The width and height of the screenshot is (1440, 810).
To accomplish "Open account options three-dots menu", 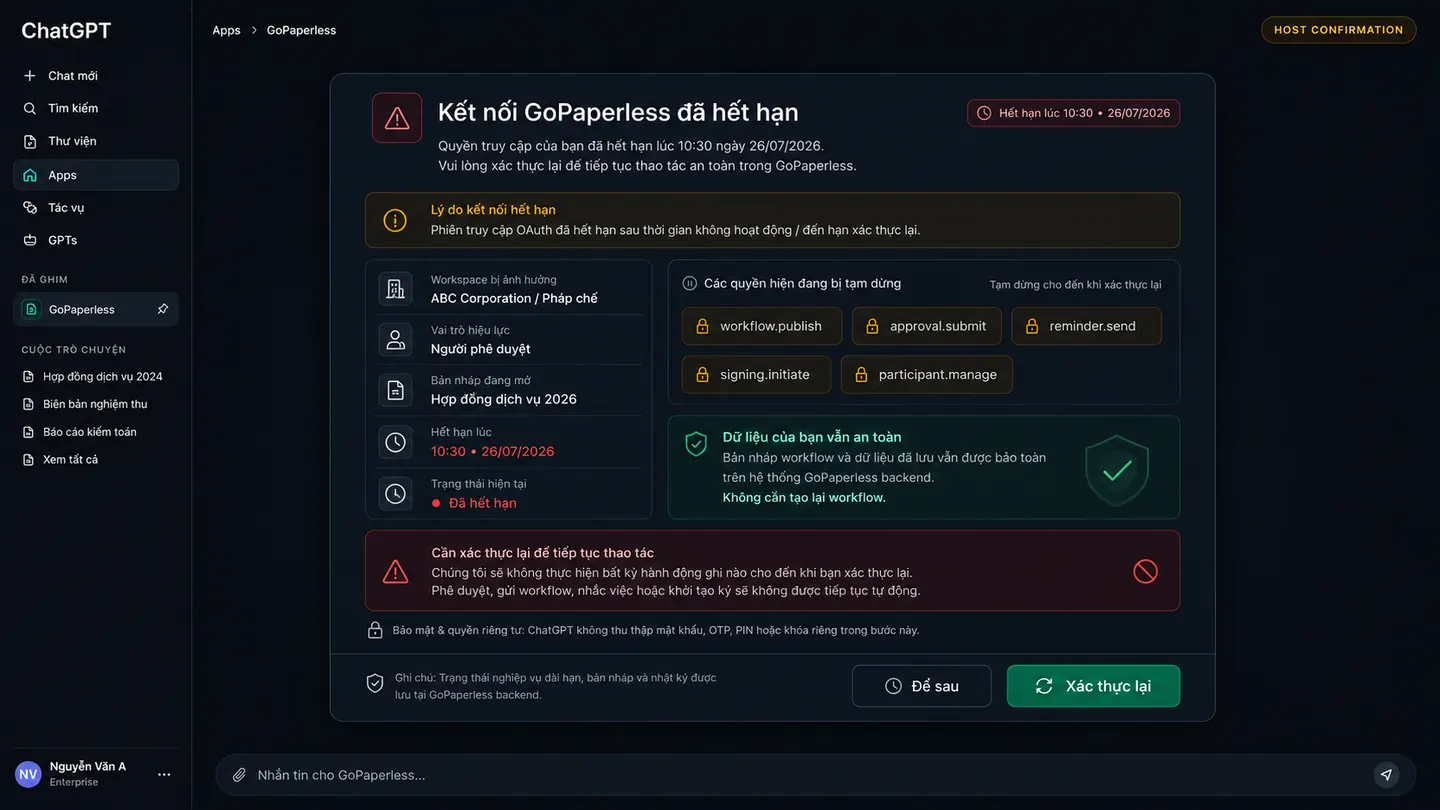I will coord(164,774).
